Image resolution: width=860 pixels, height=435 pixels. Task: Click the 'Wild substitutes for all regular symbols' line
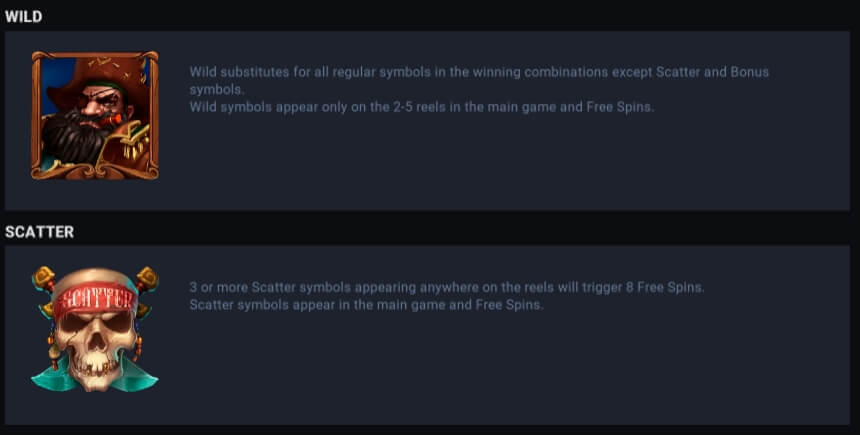click(x=479, y=72)
